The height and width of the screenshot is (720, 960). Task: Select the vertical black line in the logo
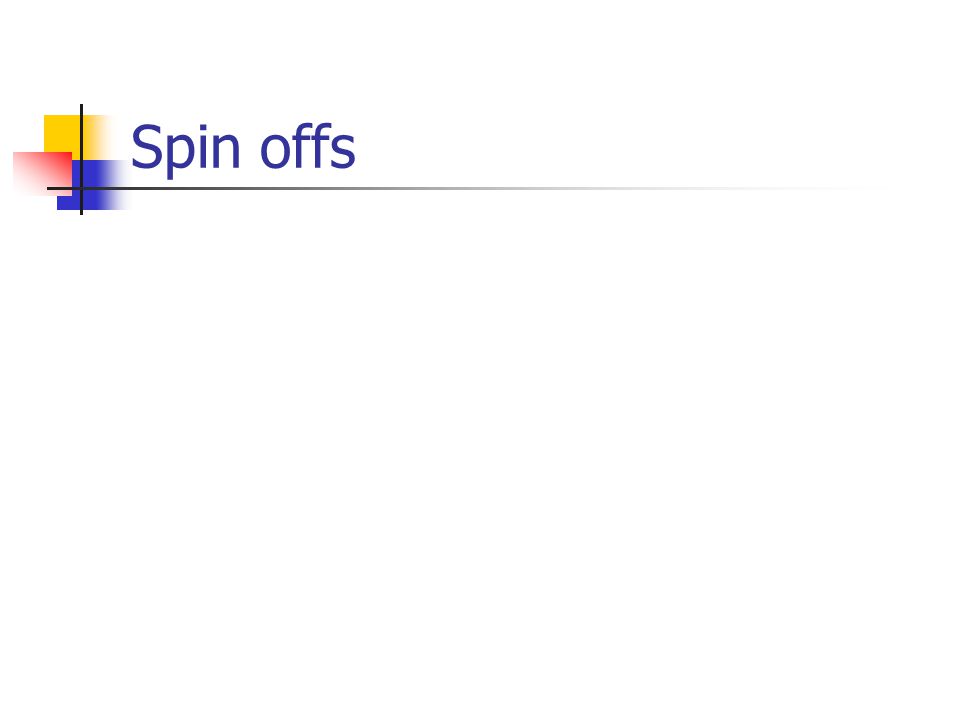(x=81, y=159)
